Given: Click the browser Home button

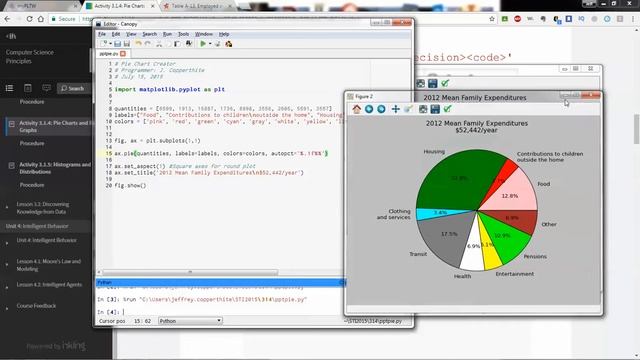Looking at the screenshot, I should [x=41, y=19].
